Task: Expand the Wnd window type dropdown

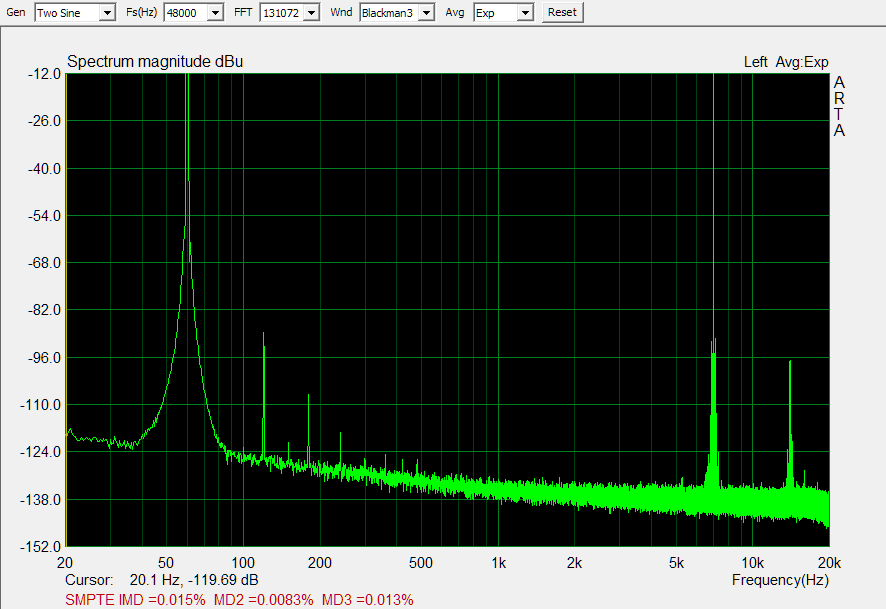Action: click(x=427, y=12)
